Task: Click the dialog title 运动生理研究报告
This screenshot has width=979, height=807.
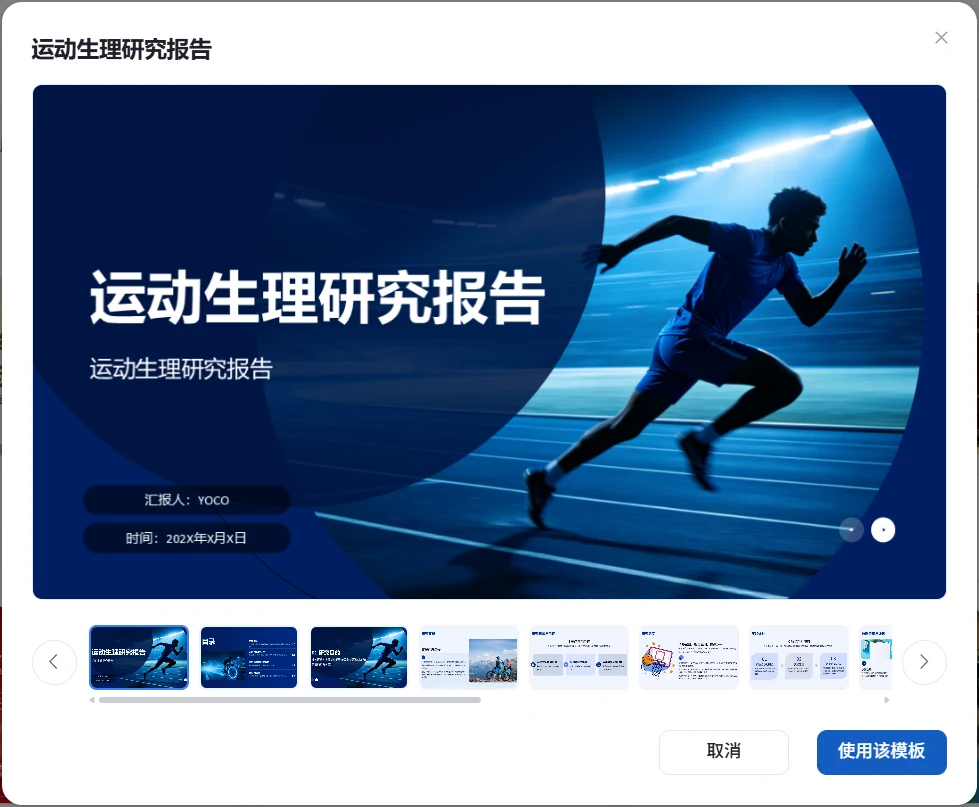Action: (x=122, y=49)
